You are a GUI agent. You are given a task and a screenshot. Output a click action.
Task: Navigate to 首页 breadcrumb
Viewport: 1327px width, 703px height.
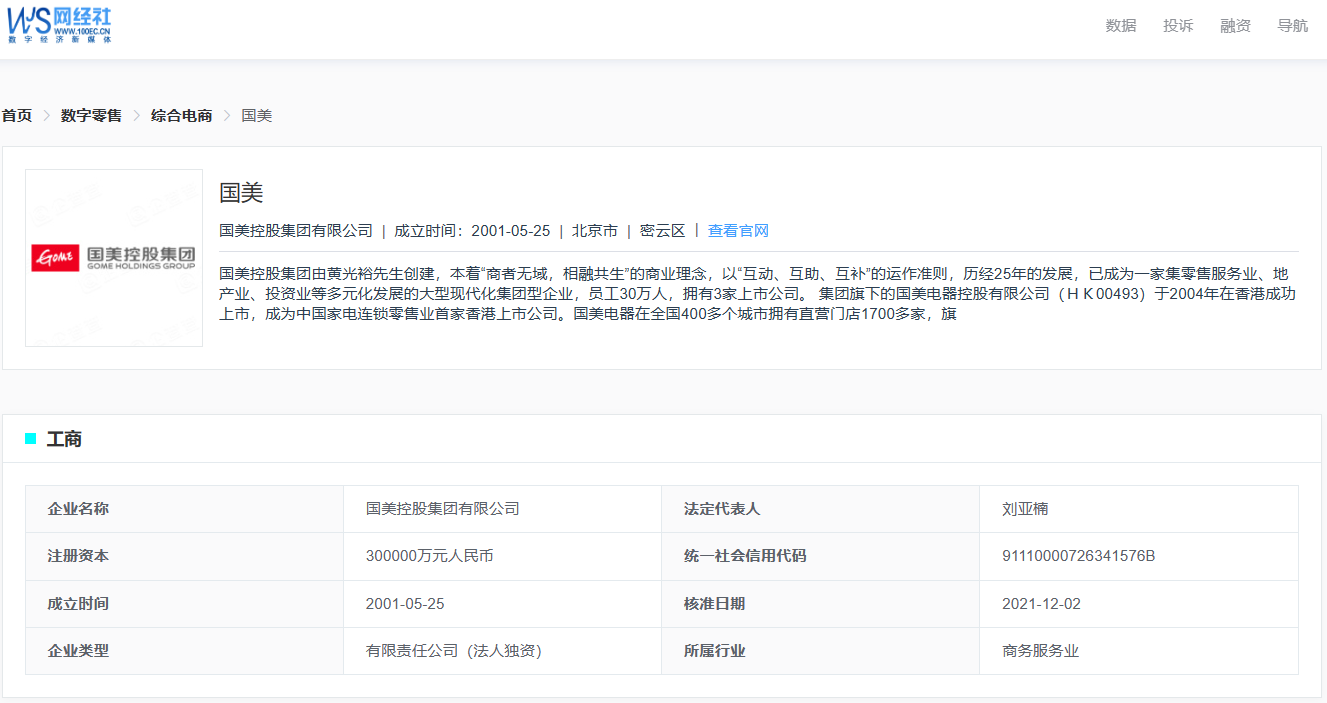click(x=17, y=116)
